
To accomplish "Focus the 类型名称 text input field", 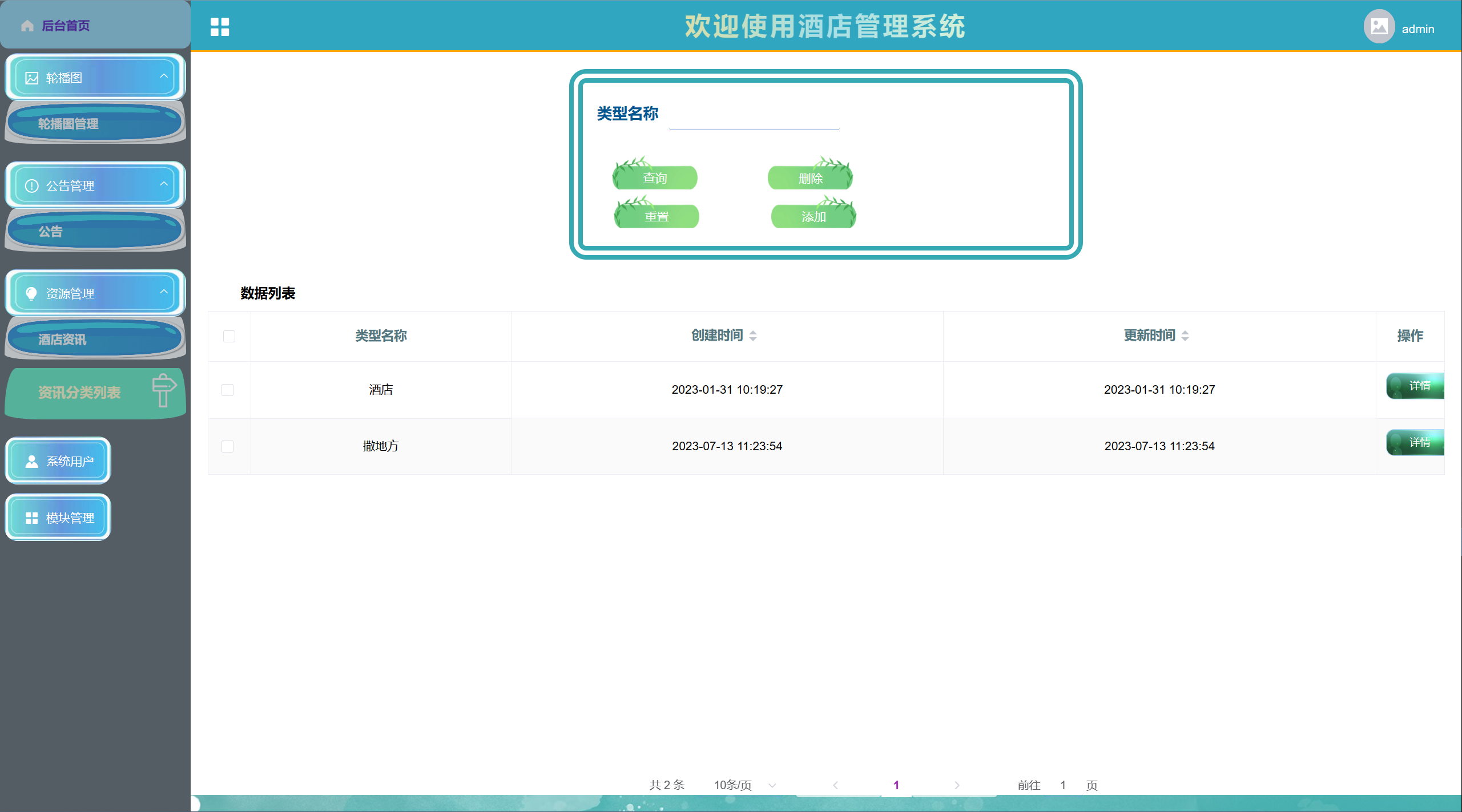I will (x=754, y=119).
